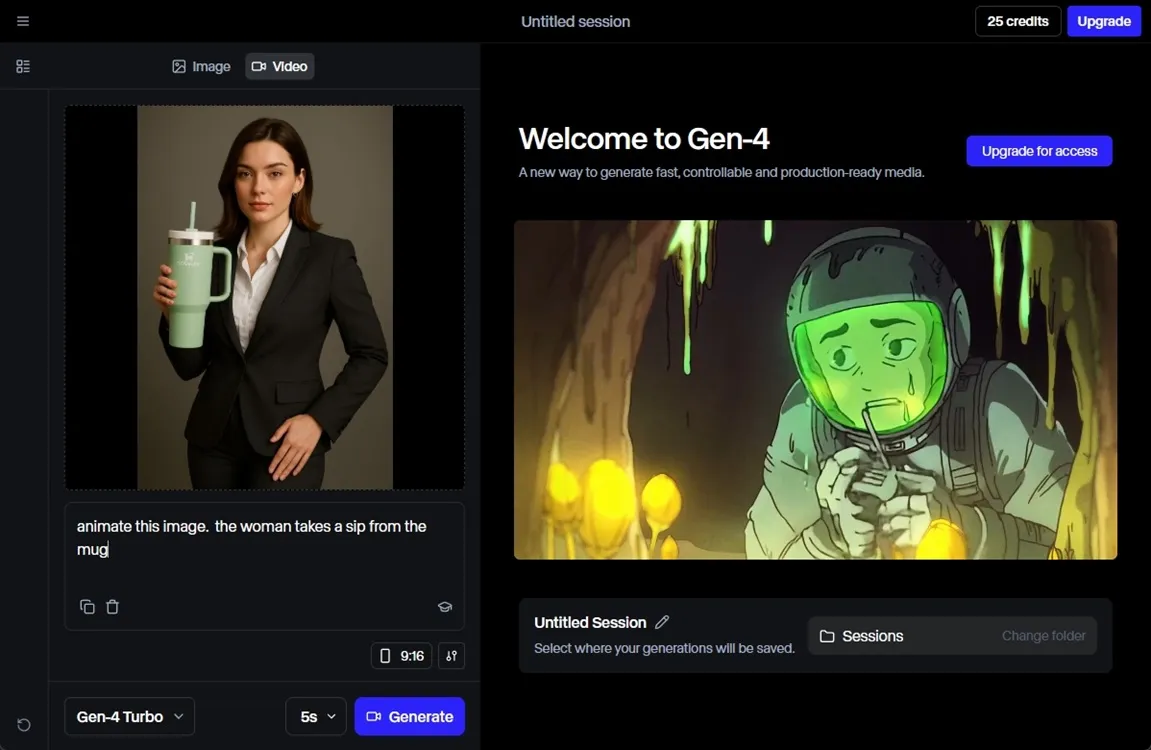
Task: Click the history restore icon at bottom left
Action: click(x=22, y=724)
